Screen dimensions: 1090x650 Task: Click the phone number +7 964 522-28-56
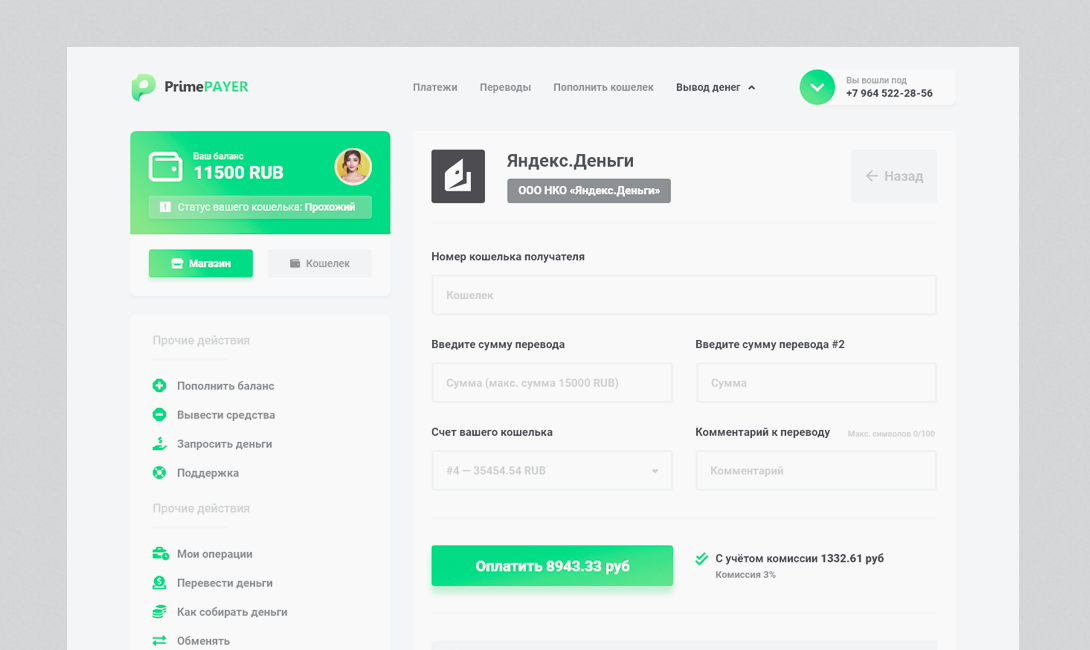click(x=889, y=94)
